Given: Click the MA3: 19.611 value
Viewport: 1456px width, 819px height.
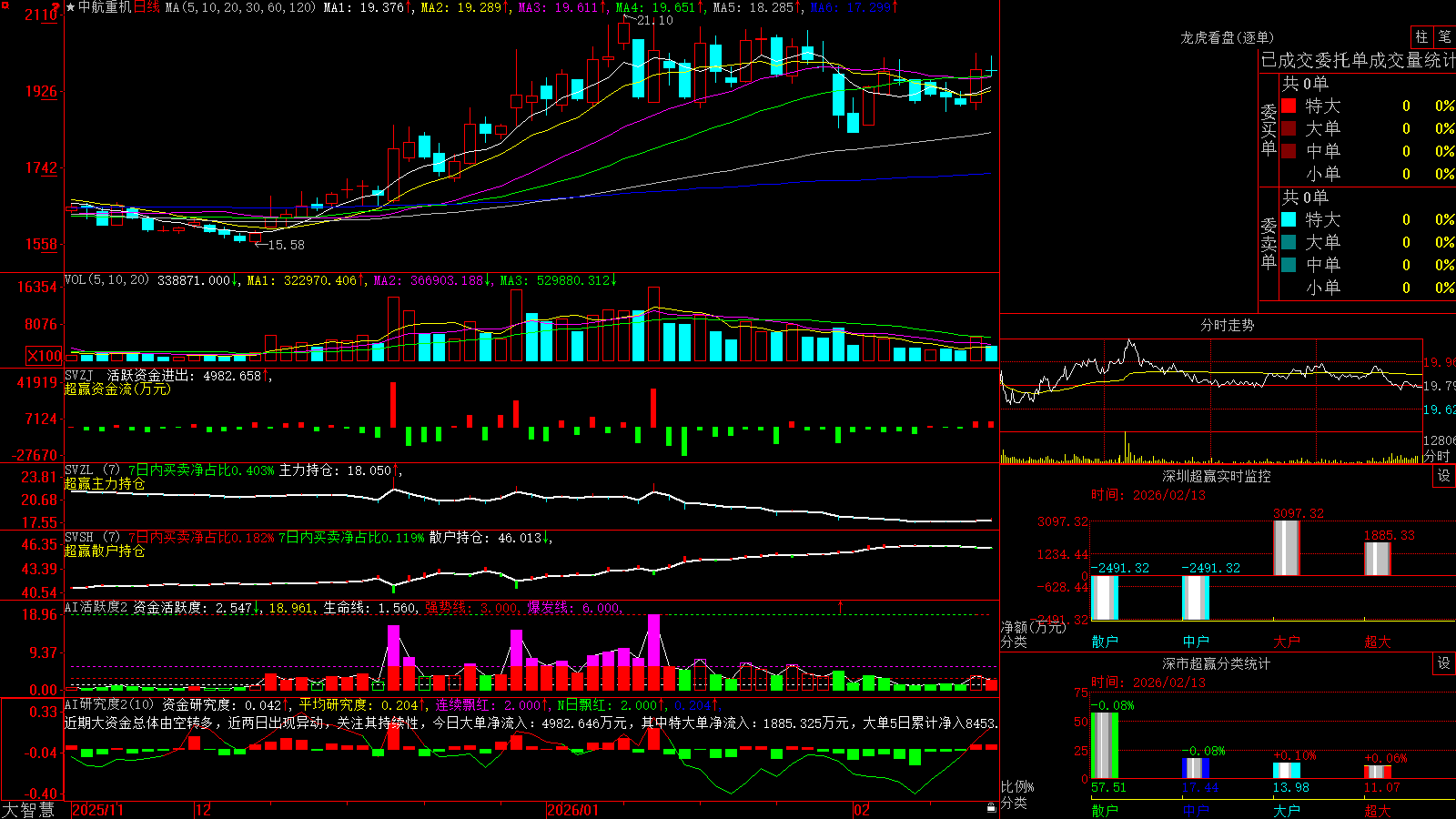Looking at the screenshot, I should tap(558, 7).
